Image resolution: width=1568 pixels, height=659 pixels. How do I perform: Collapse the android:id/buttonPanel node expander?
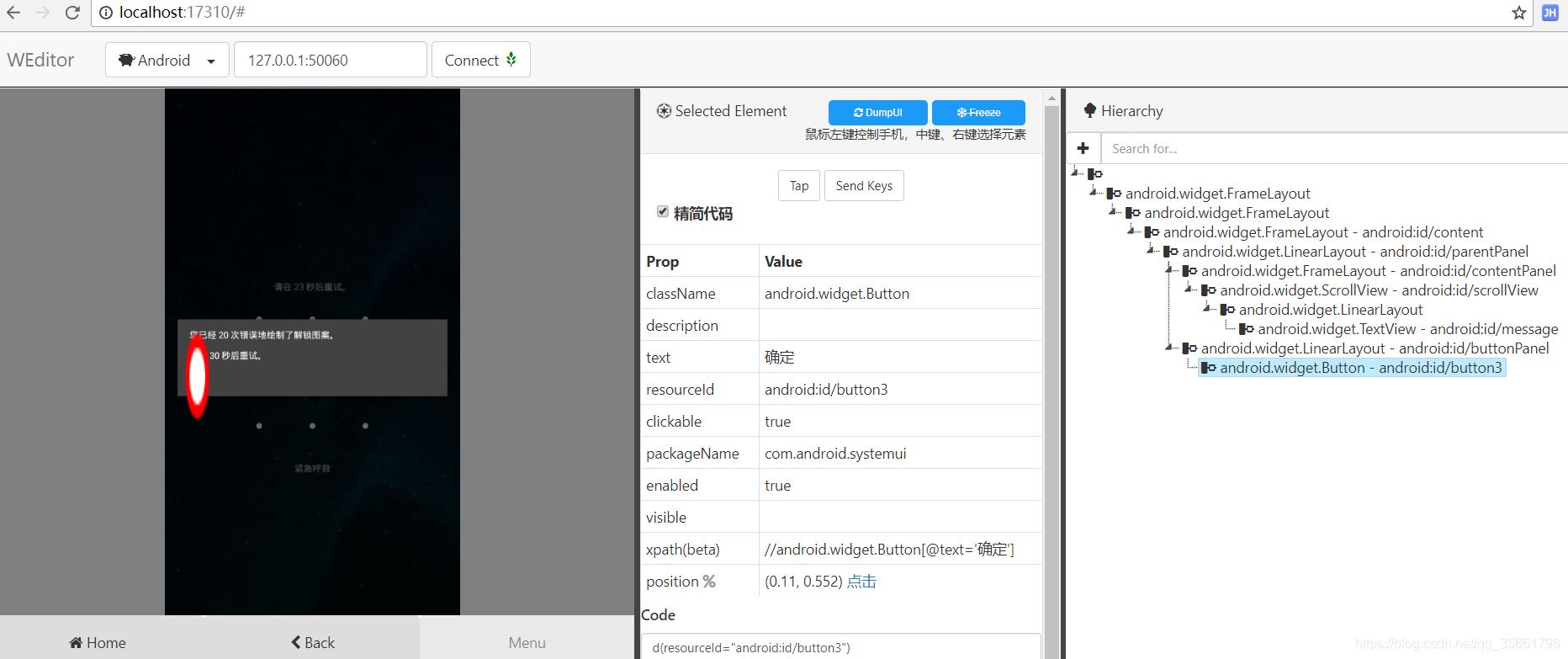(1170, 346)
